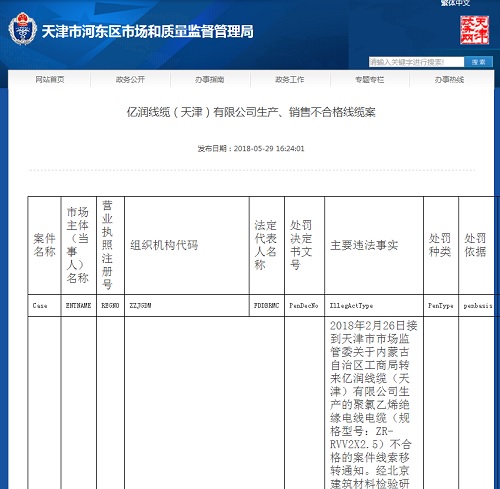Click the REGNO field code cell

pos(110,305)
